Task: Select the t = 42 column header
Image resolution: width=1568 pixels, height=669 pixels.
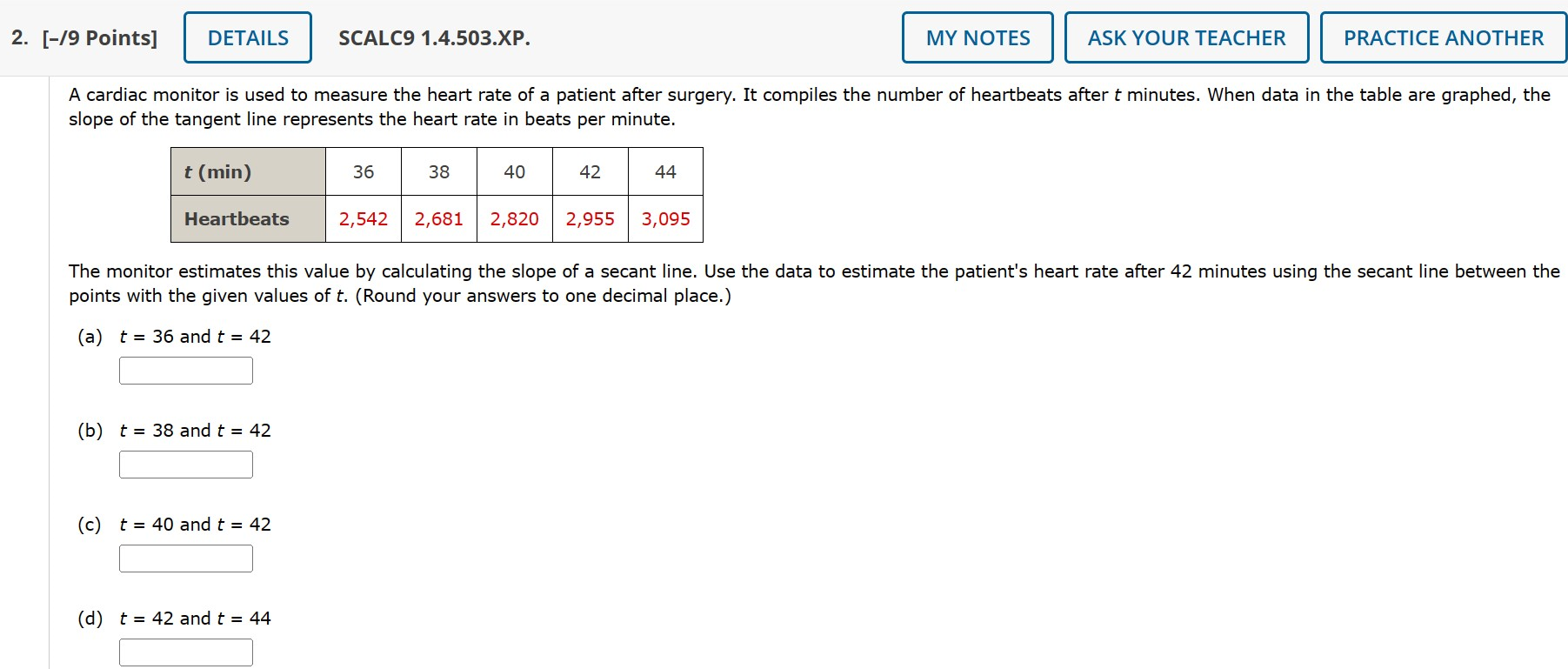Action: 591,171
